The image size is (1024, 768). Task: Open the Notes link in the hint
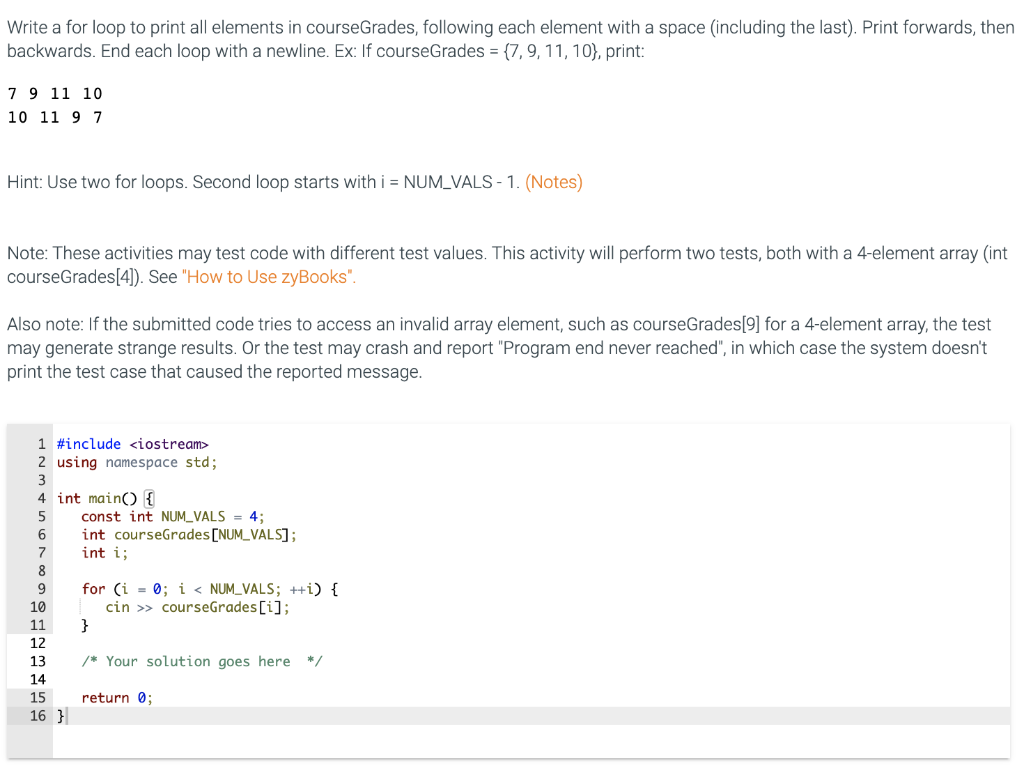554,182
